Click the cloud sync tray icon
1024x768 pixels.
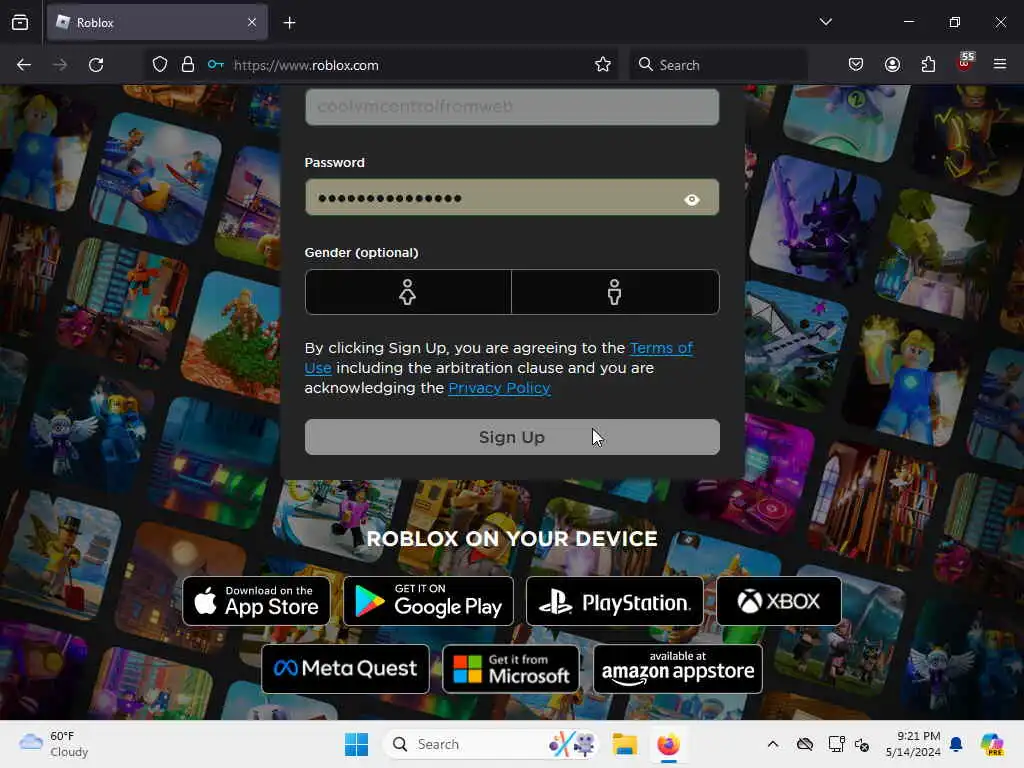pos(805,744)
